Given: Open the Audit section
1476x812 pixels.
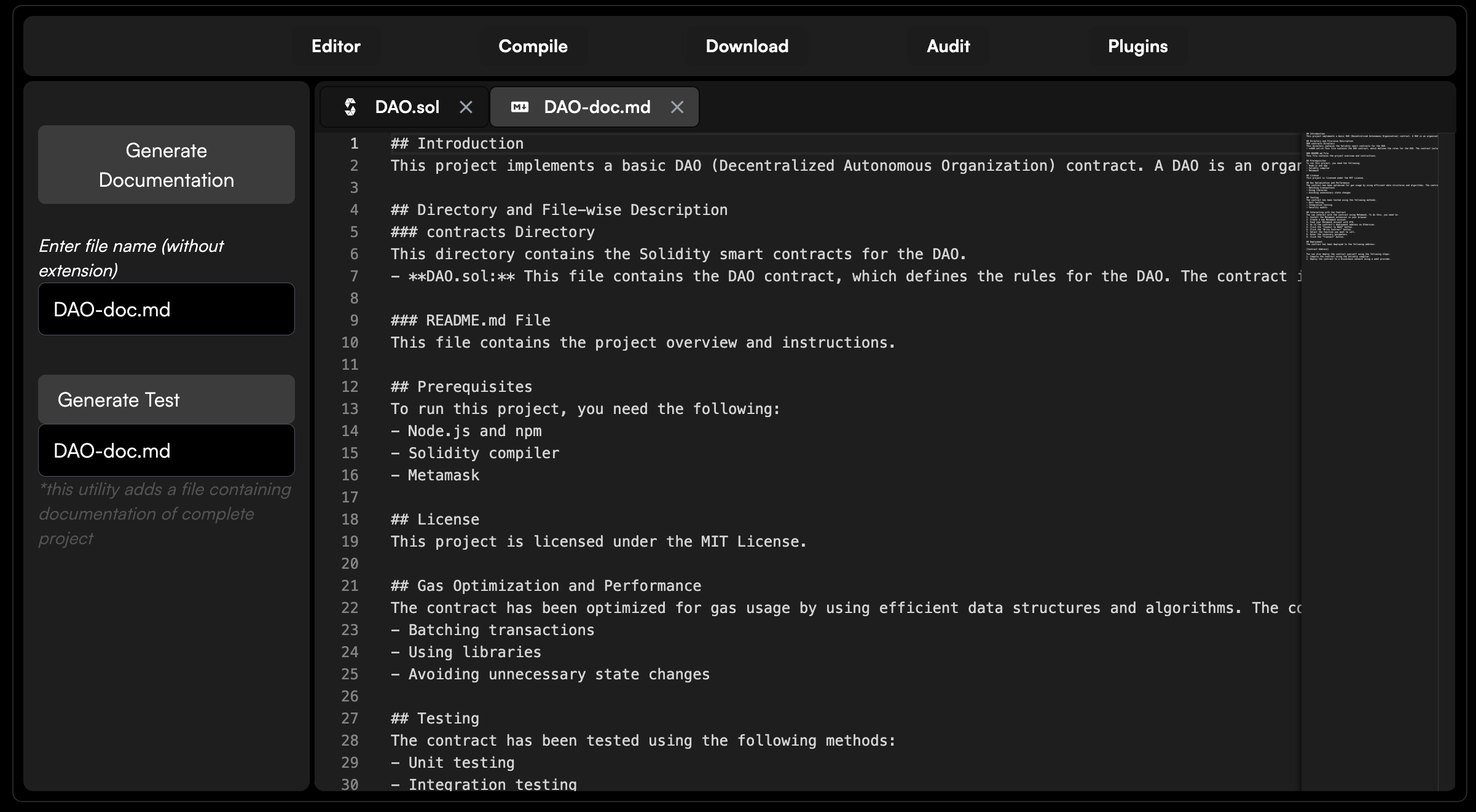Looking at the screenshot, I should pyautogui.click(x=948, y=46).
